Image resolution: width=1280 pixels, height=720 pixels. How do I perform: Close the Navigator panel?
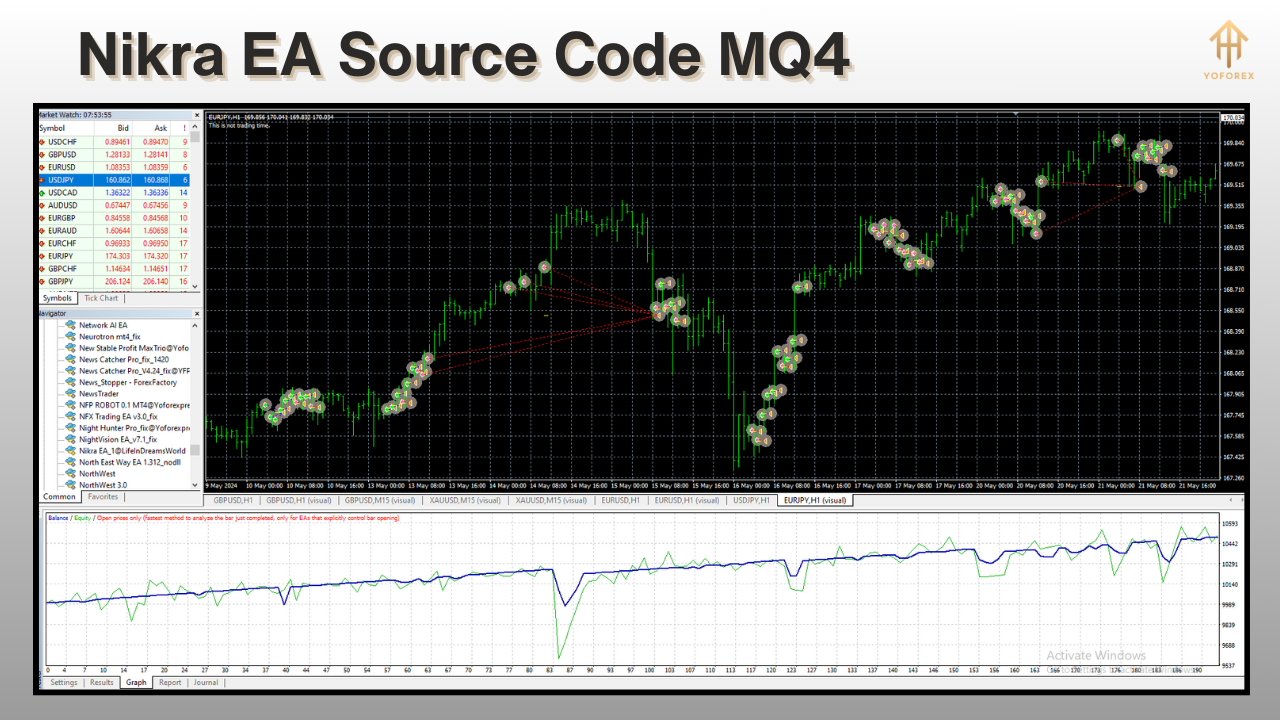point(195,313)
